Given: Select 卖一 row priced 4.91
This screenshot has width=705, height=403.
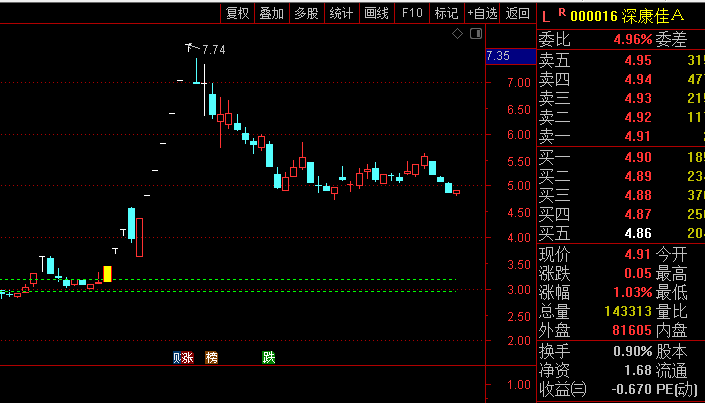Looking at the screenshot, I should [621, 136].
